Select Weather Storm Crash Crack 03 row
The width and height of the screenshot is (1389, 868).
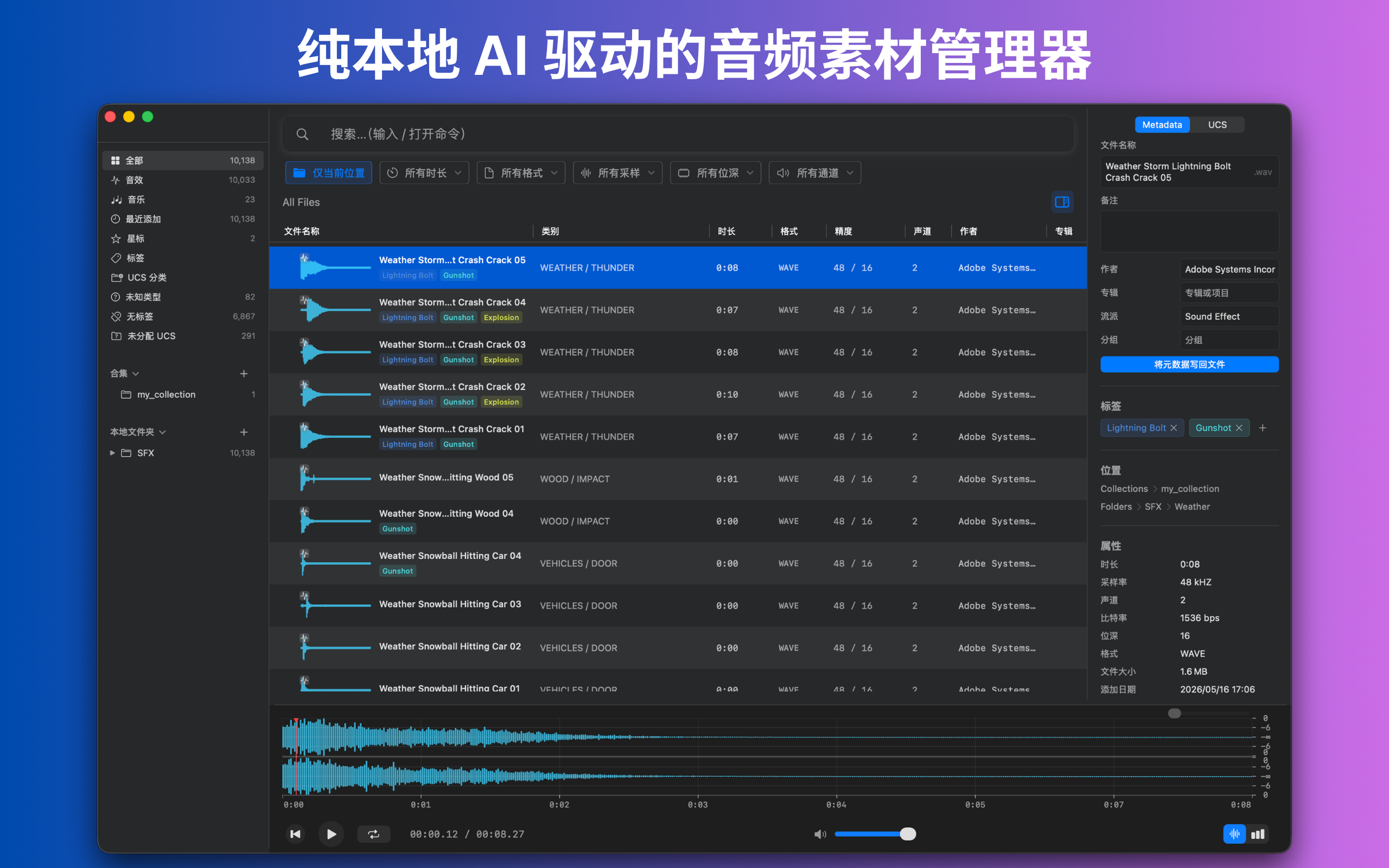(678, 352)
